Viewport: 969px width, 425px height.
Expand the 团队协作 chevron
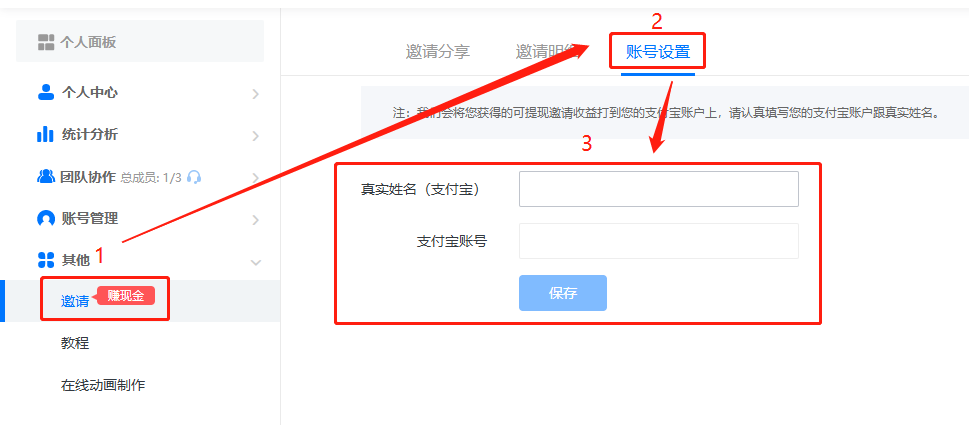(x=256, y=178)
